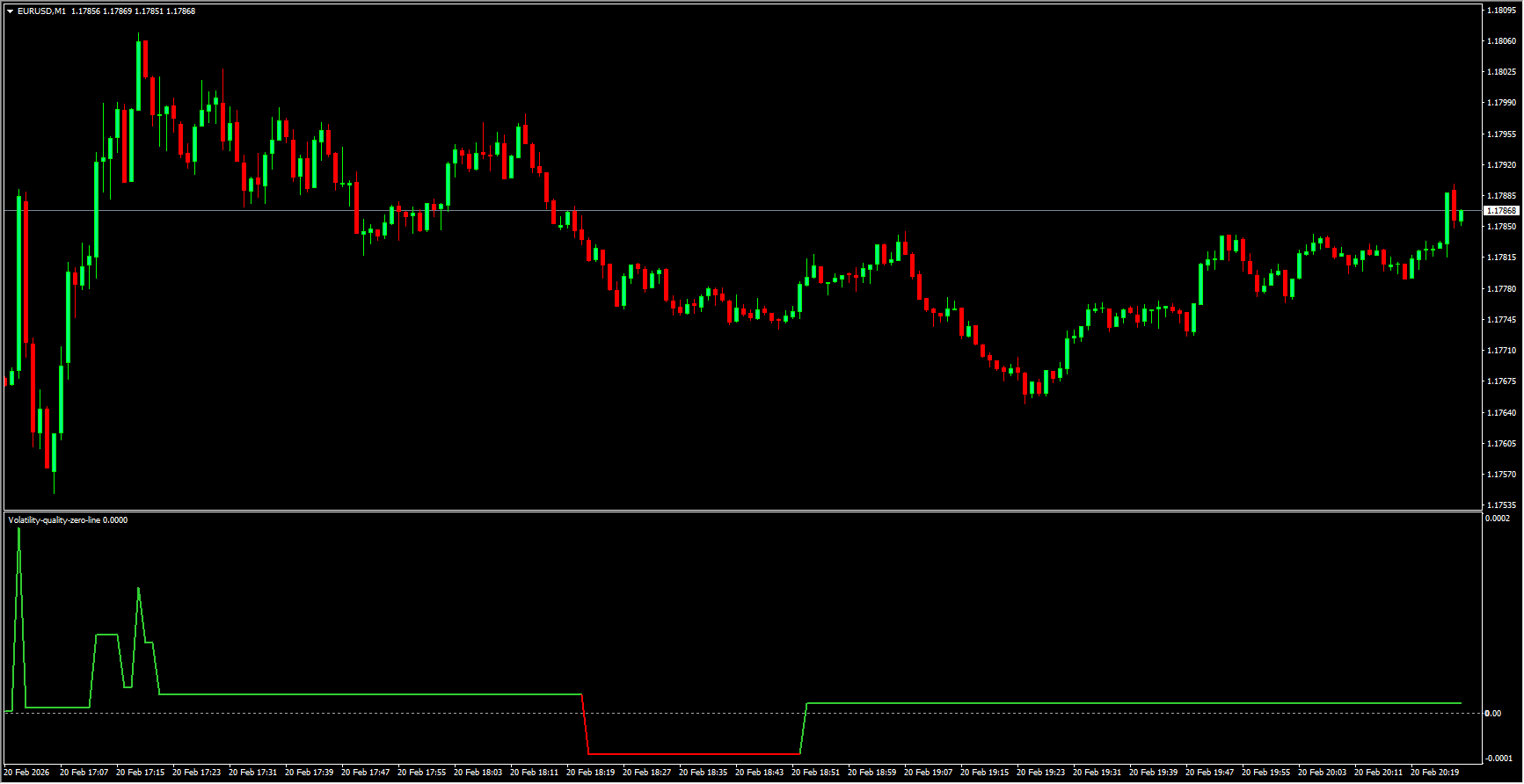Select the last candlestick on the chart

point(1461,215)
